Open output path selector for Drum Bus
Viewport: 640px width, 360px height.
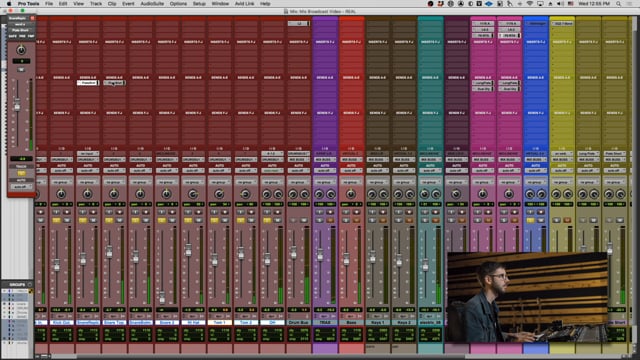coord(298,160)
